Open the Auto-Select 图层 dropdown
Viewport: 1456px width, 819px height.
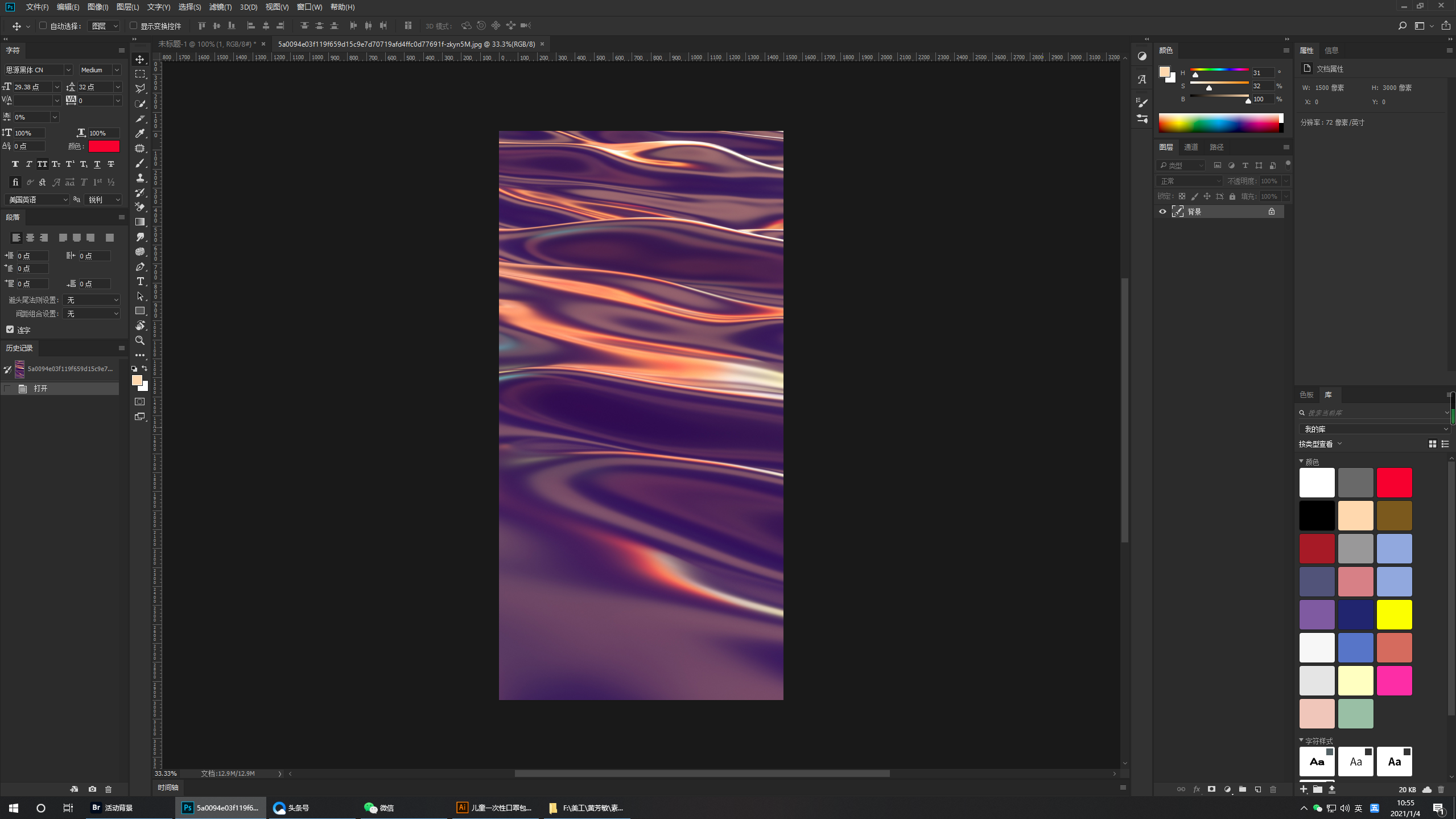pyautogui.click(x=104, y=26)
